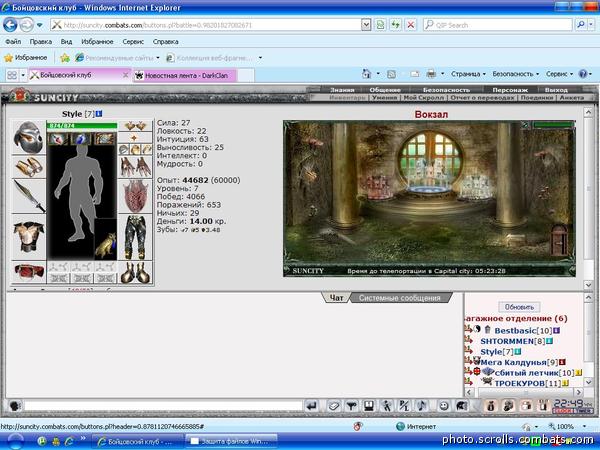The image size is (600, 450).
Task: Open quick tabs list dropdown
Action: [x=23, y=75]
